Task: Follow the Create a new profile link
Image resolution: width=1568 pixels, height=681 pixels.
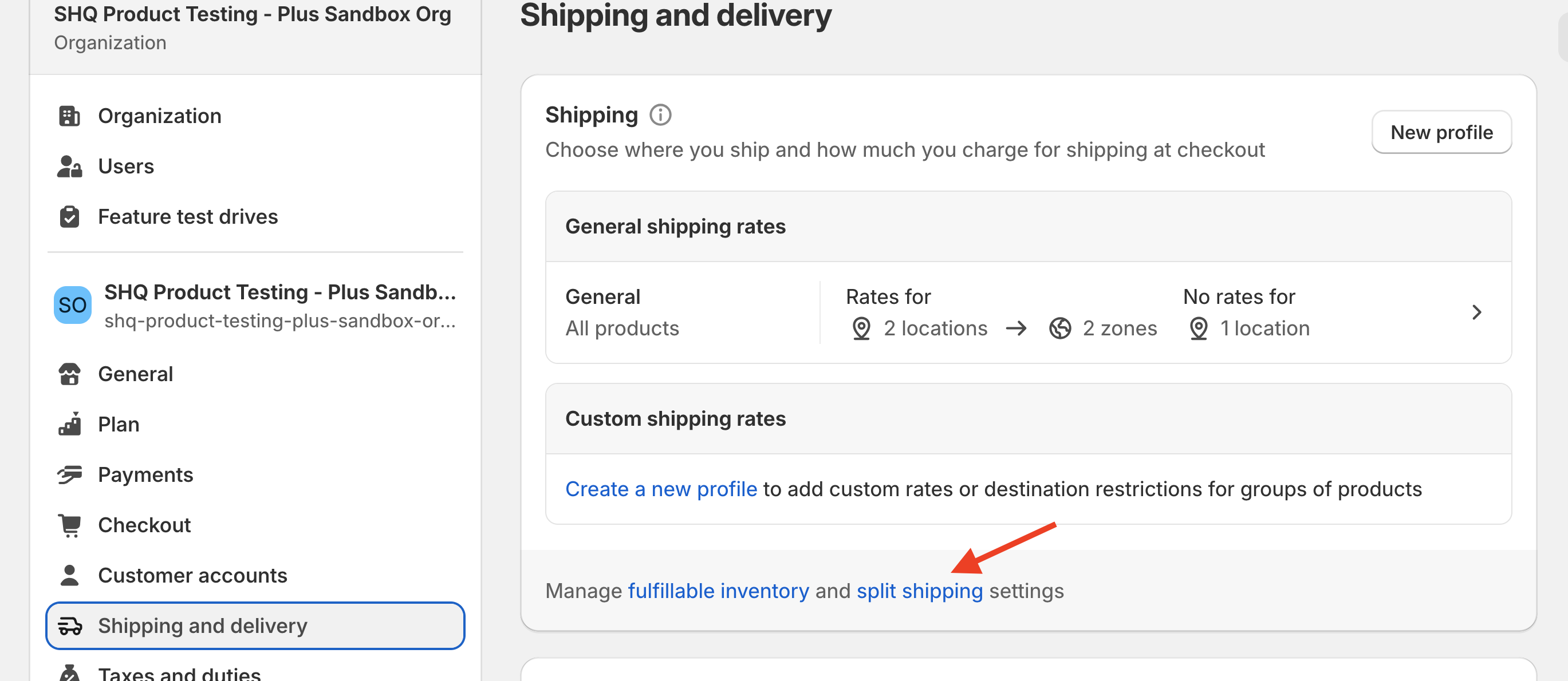Action: click(x=661, y=489)
